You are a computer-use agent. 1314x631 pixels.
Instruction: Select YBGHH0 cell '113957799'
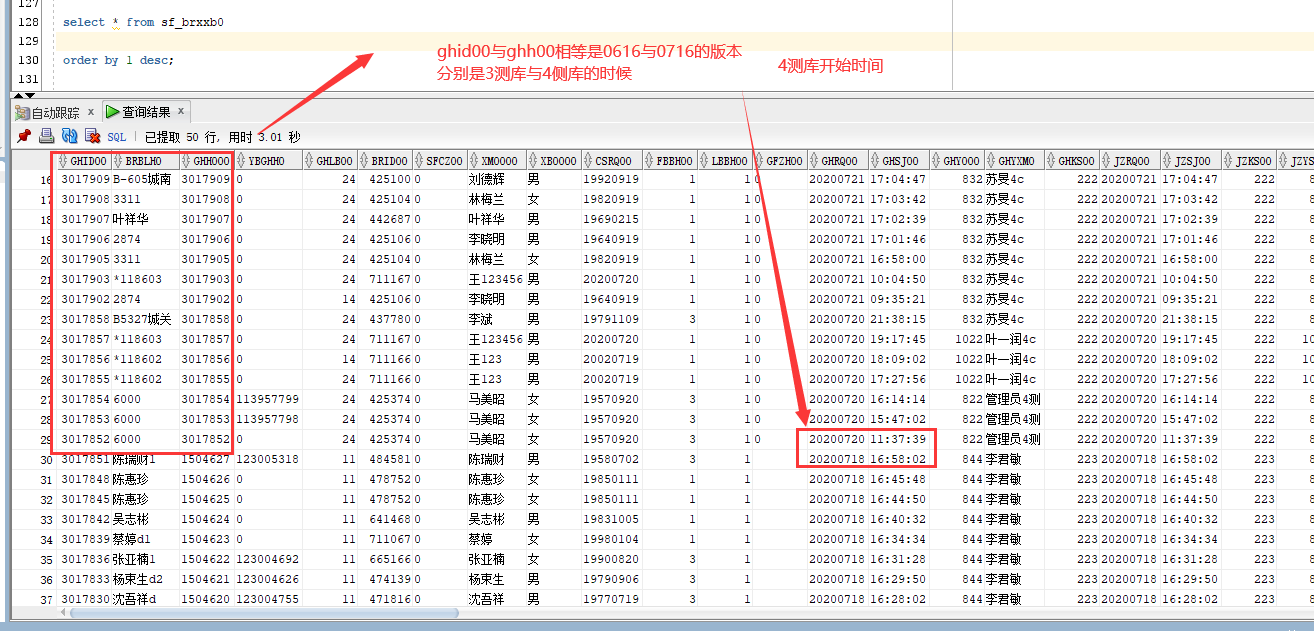click(268, 400)
